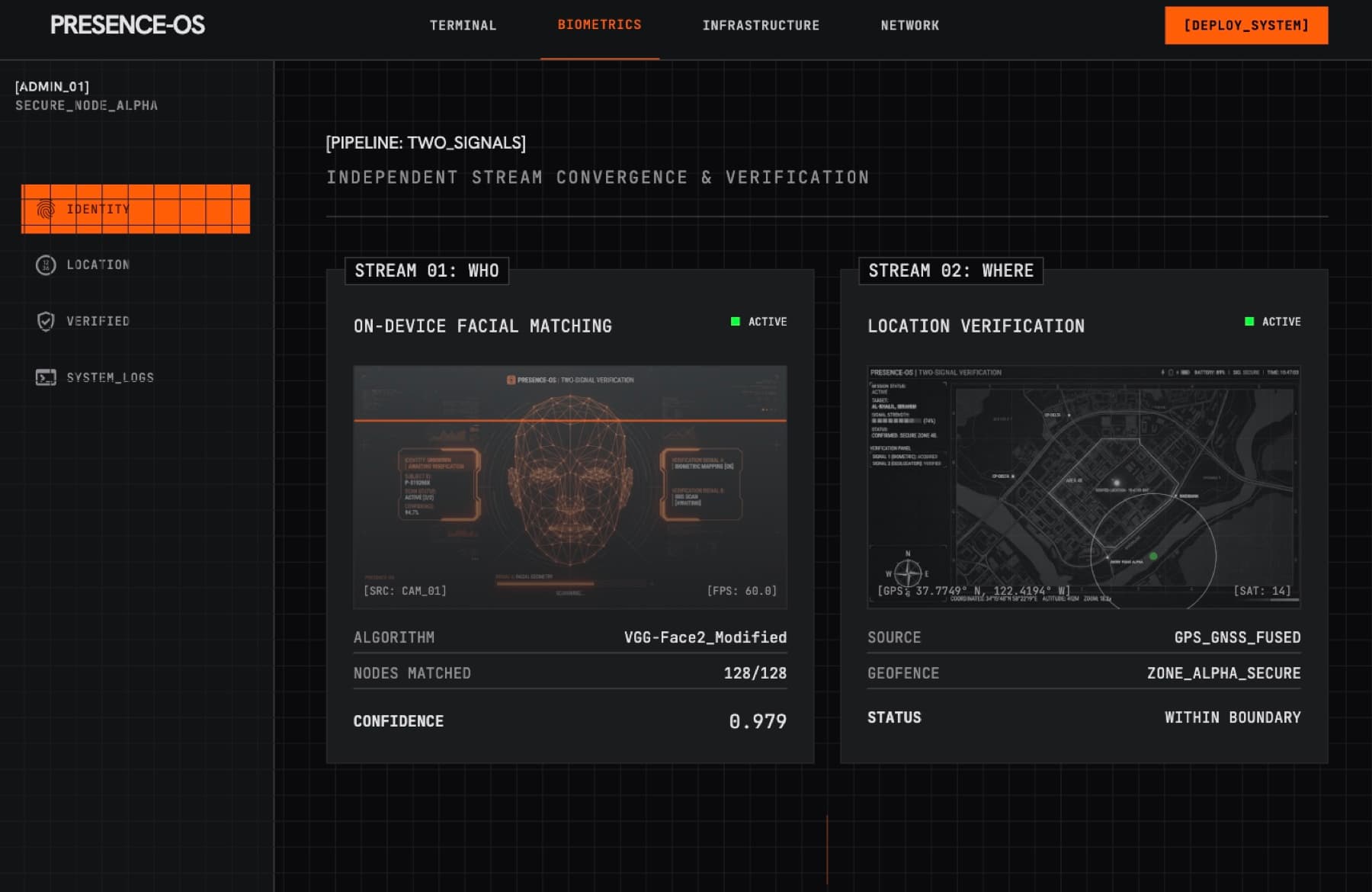Screen dimensions: 1372x892
Task: Click the Location clock icon in sidebar
Action: coord(46,265)
